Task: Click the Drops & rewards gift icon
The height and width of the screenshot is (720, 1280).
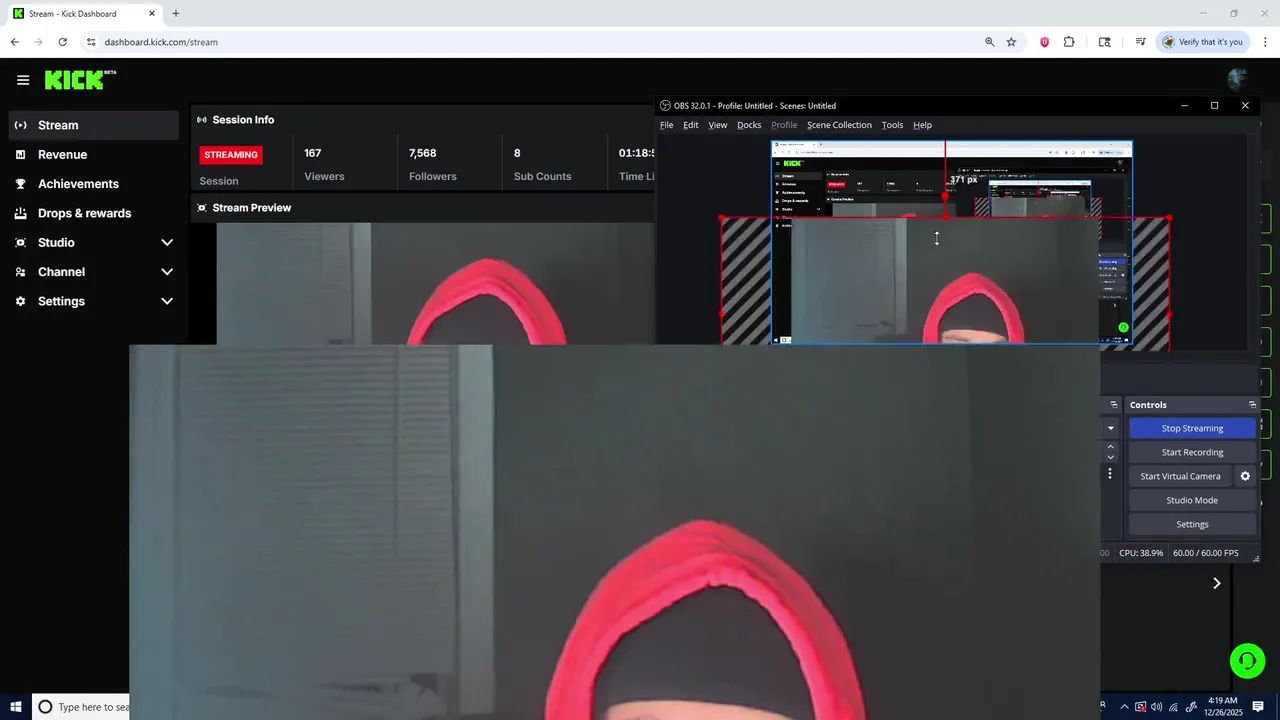Action: click(x=20, y=213)
